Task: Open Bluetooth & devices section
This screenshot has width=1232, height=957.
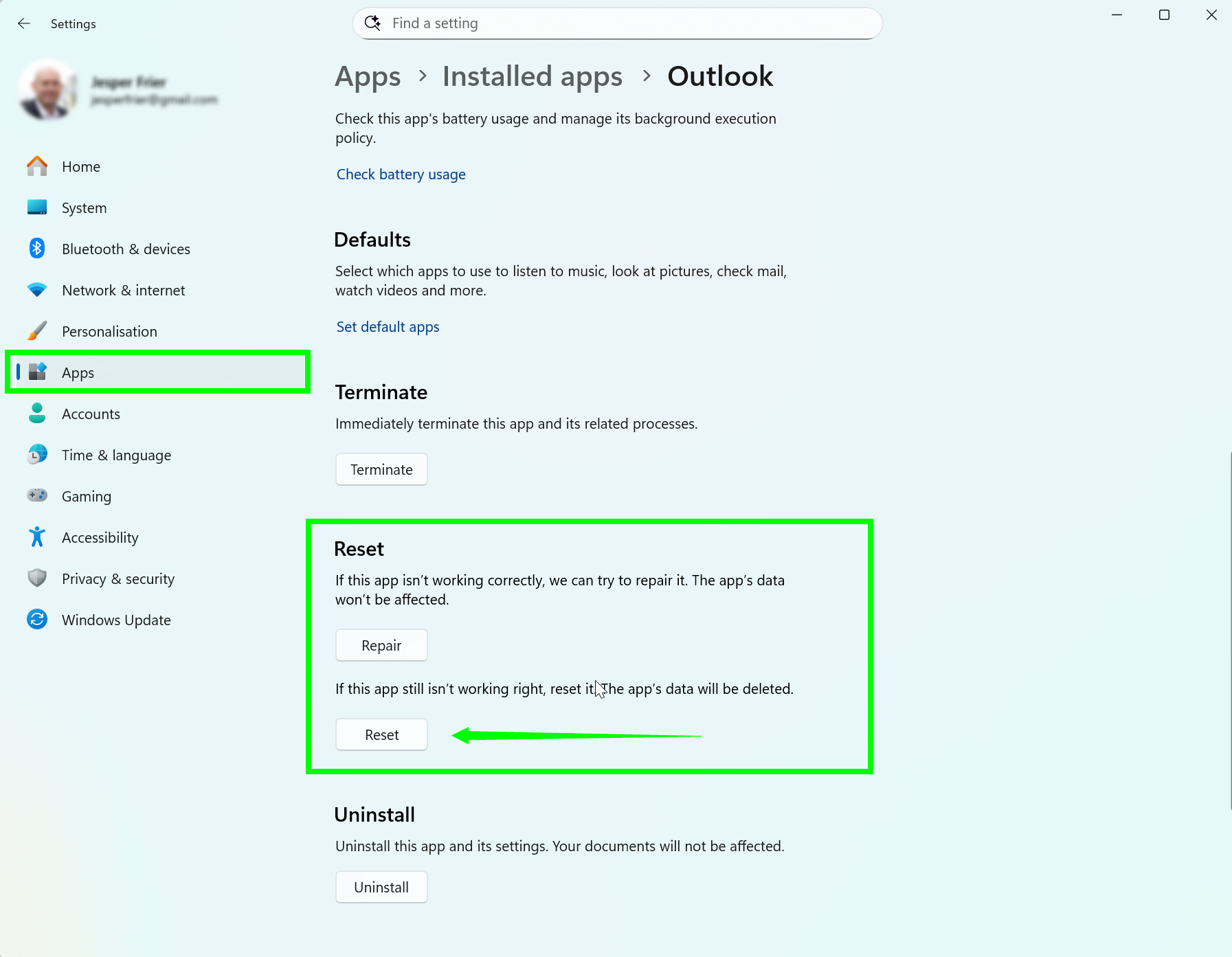Action: (x=157, y=249)
